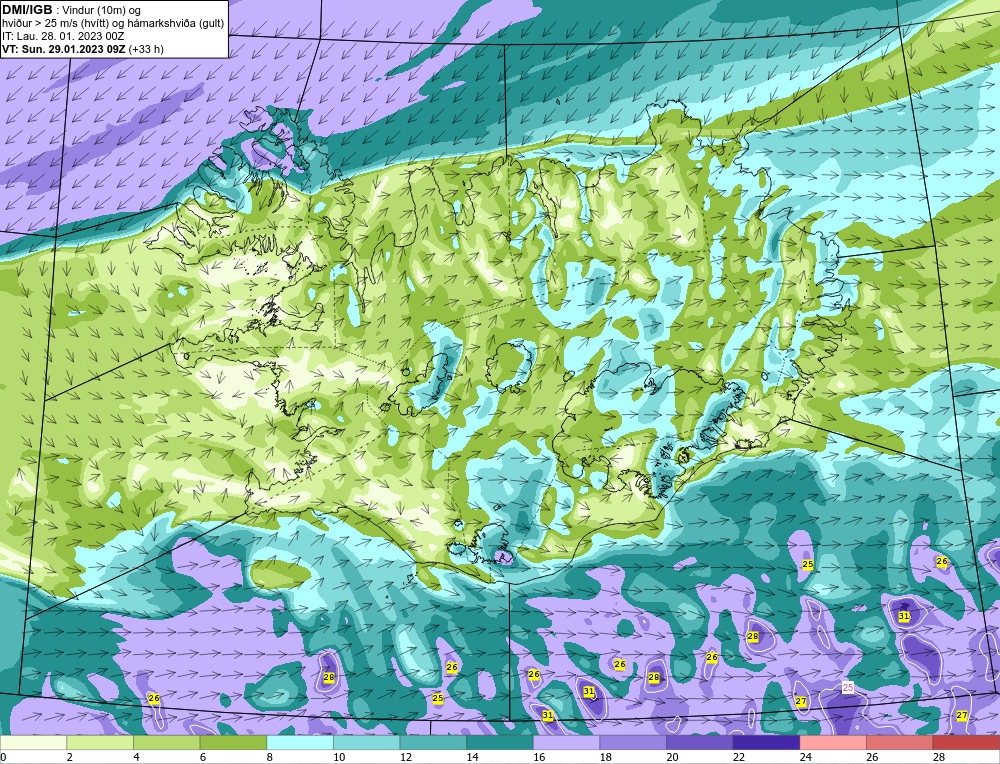Click the legend scale value '24'

[x=805, y=757]
